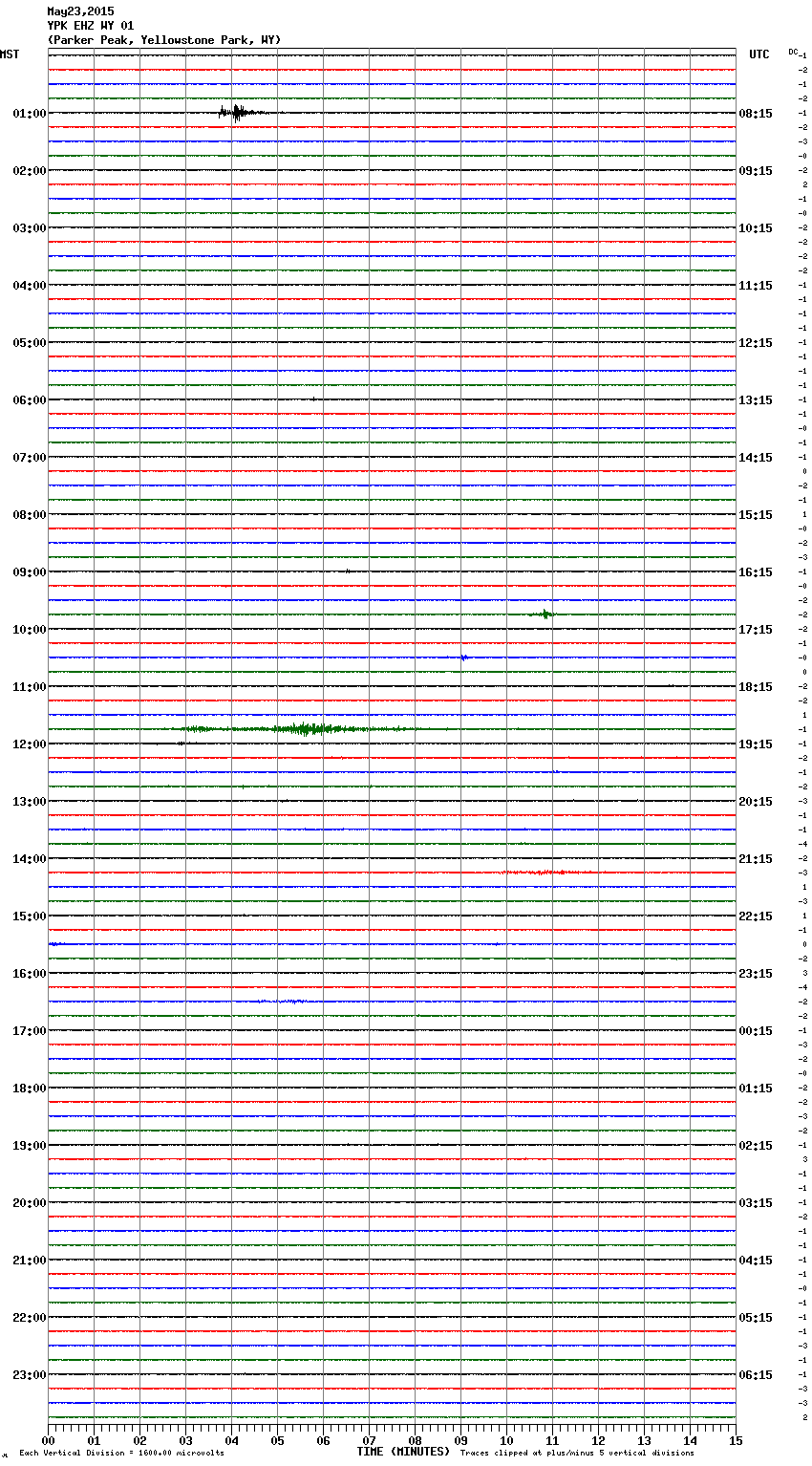Image resolution: width=812 pixels, height=1466 pixels.
Task: Click the 00:15 UTC row label
Action: coord(756,1031)
